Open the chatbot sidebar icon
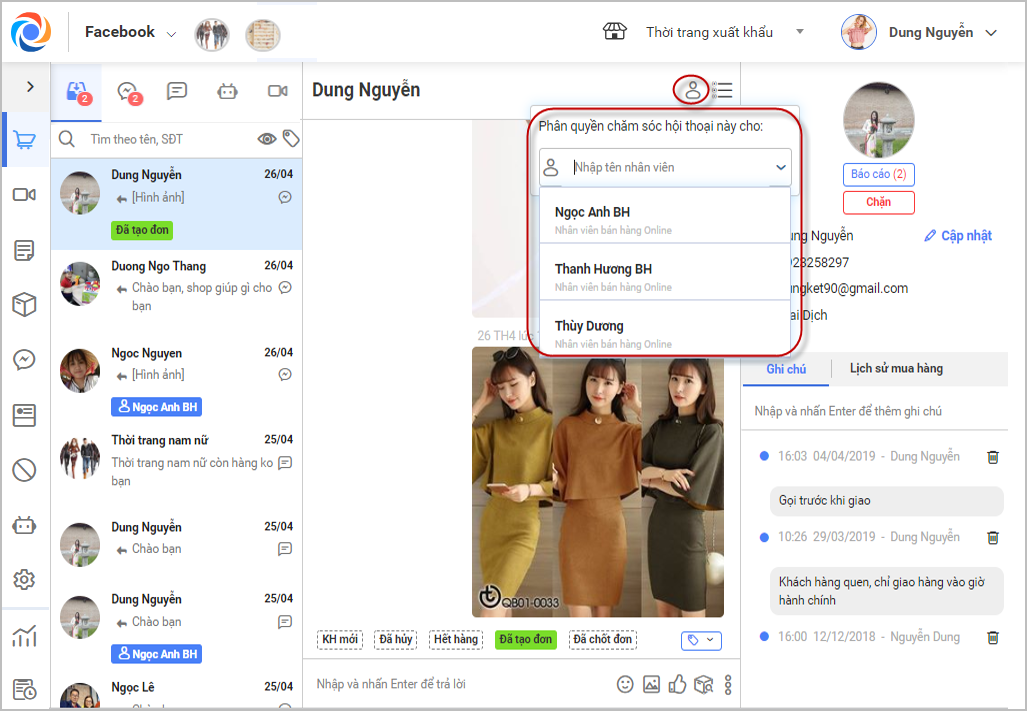 click(x=24, y=525)
